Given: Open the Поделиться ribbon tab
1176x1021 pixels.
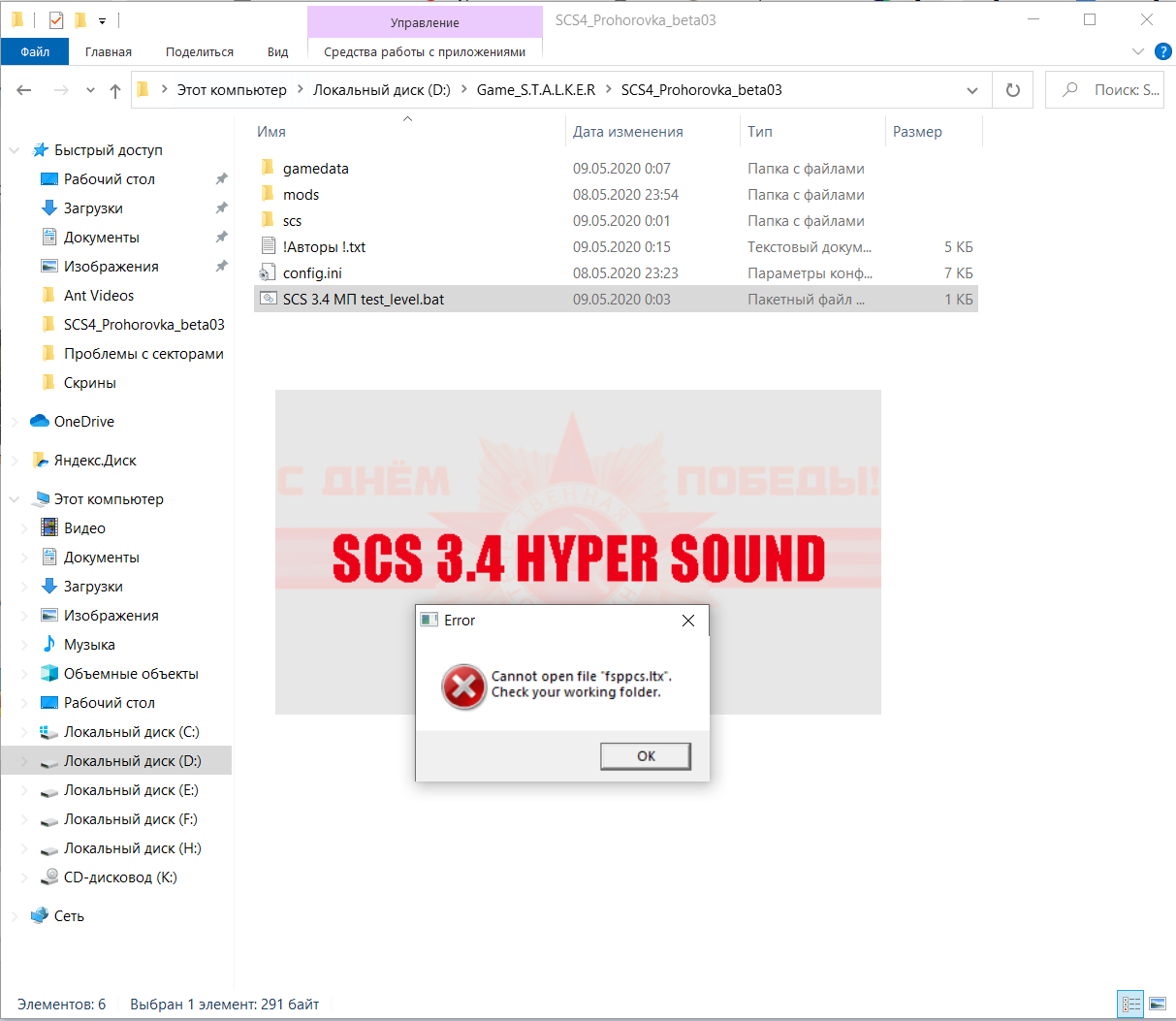Looking at the screenshot, I should tap(200, 51).
